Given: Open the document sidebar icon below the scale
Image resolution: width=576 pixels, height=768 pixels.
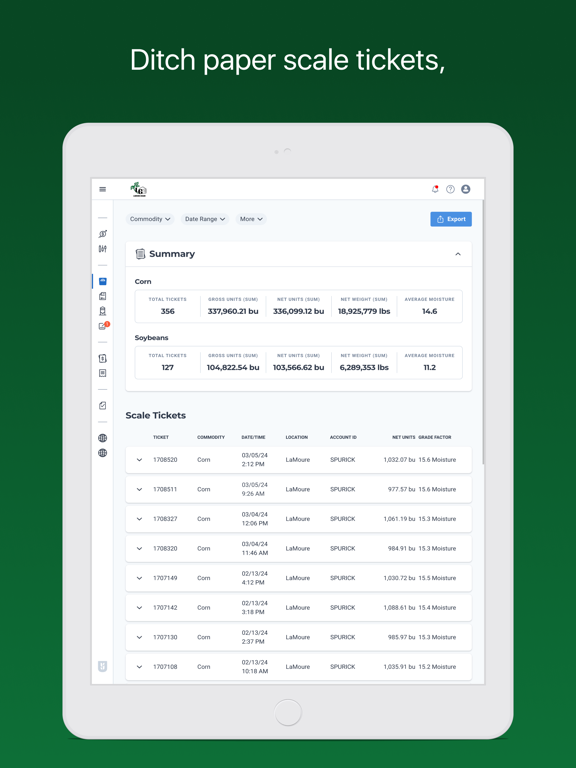Looking at the screenshot, I should (x=102, y=296).
